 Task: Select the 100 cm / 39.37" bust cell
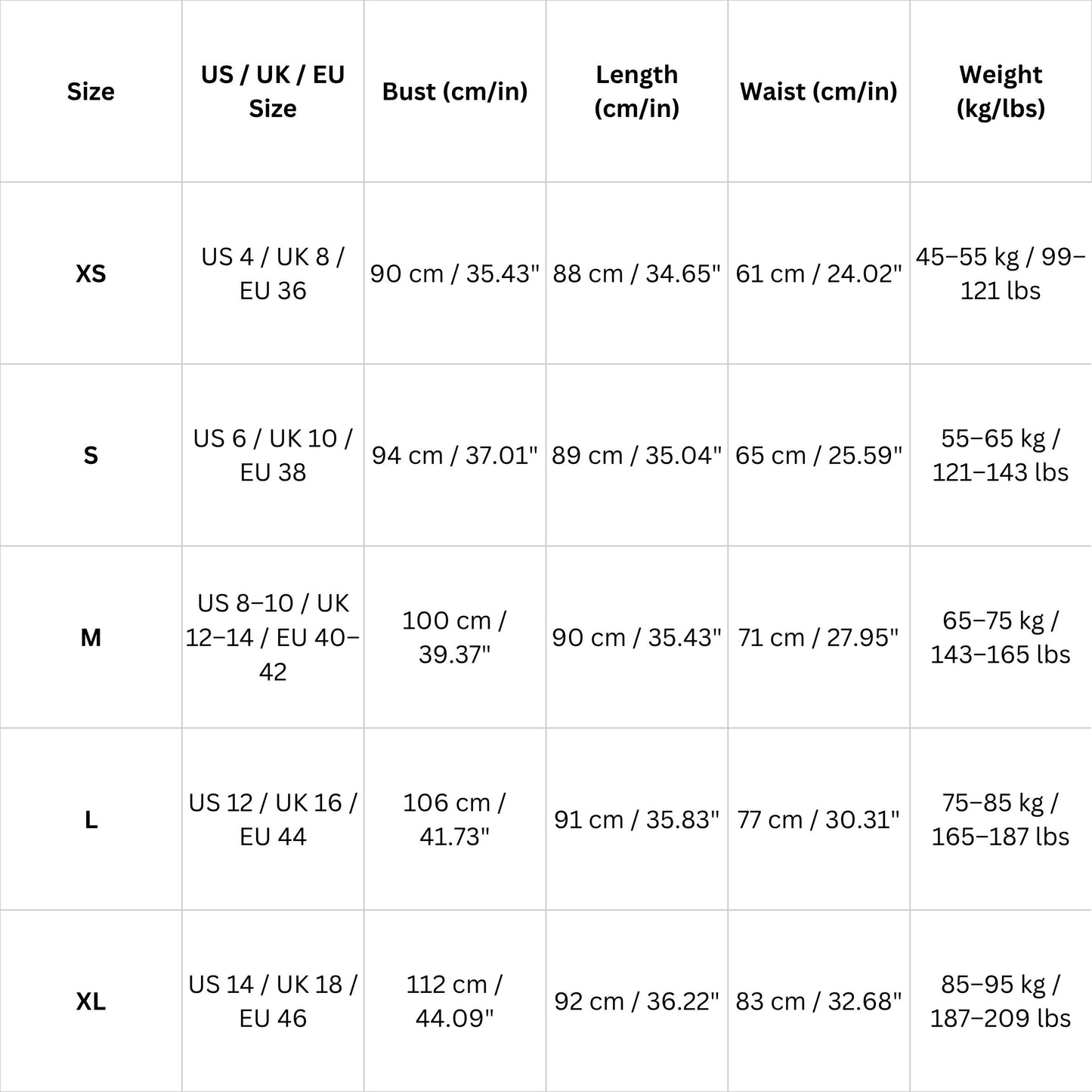coord(455,638)
